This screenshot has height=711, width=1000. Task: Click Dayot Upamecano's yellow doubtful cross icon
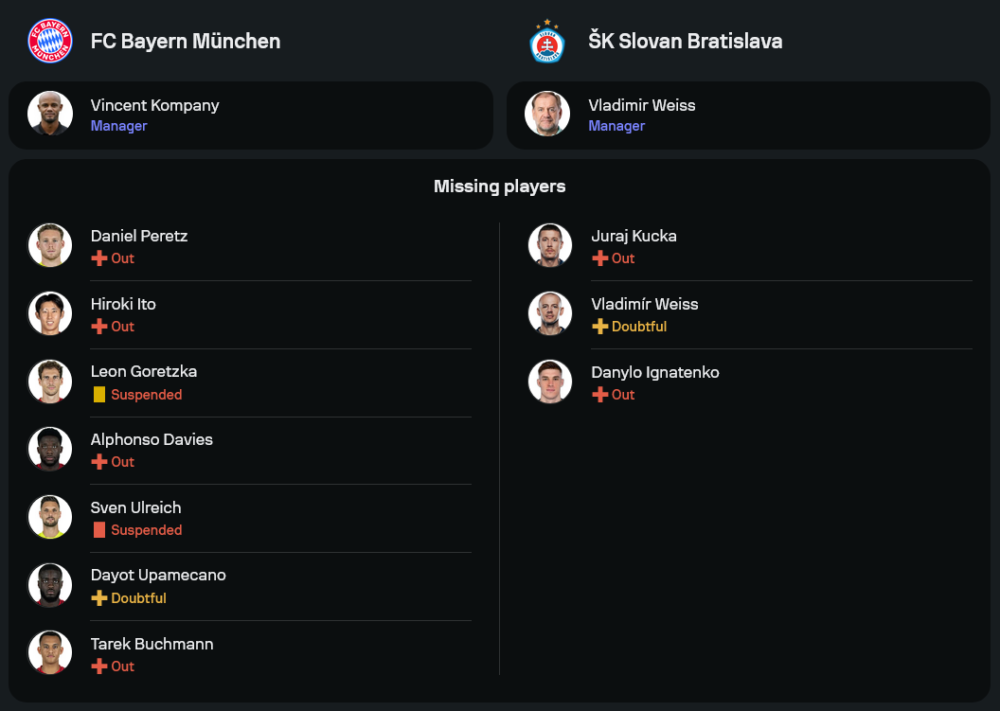coord(99,598)
